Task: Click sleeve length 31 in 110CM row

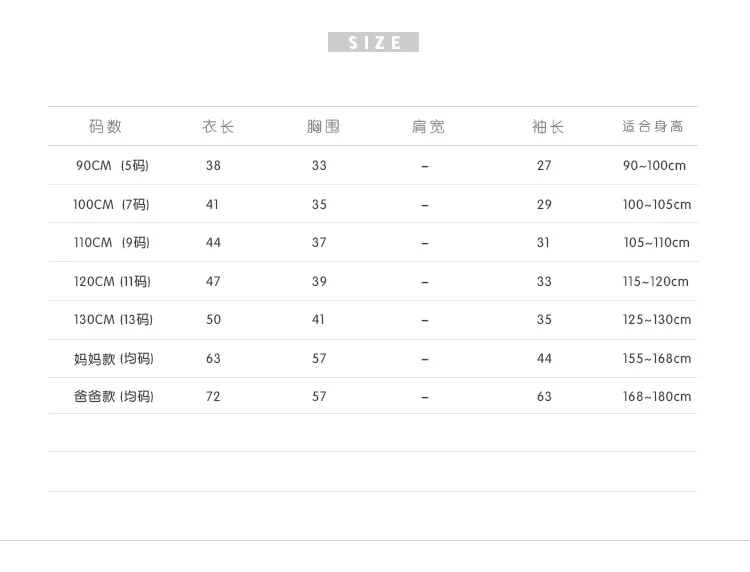Action: 543,242
